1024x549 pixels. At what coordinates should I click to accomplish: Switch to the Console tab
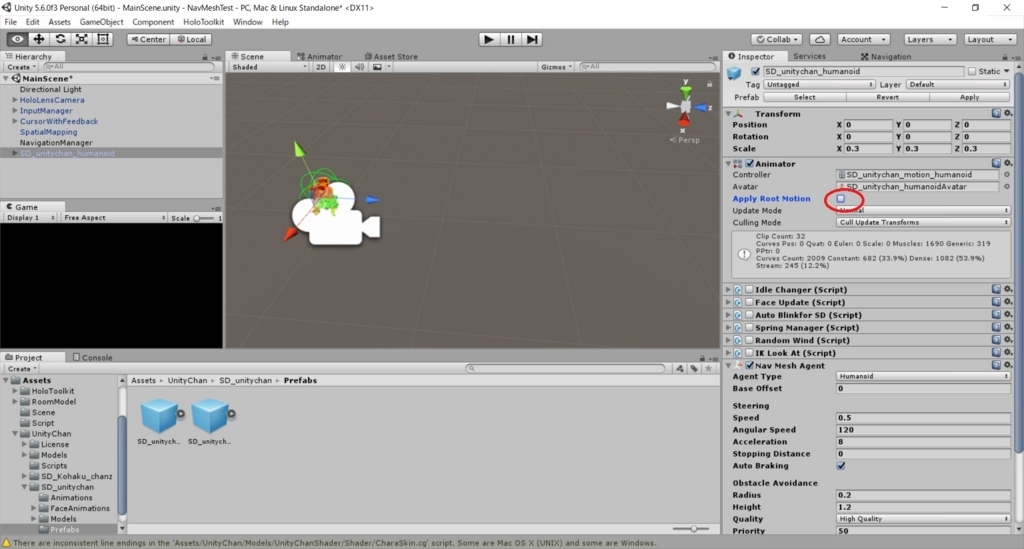click(x=92, y=357)
